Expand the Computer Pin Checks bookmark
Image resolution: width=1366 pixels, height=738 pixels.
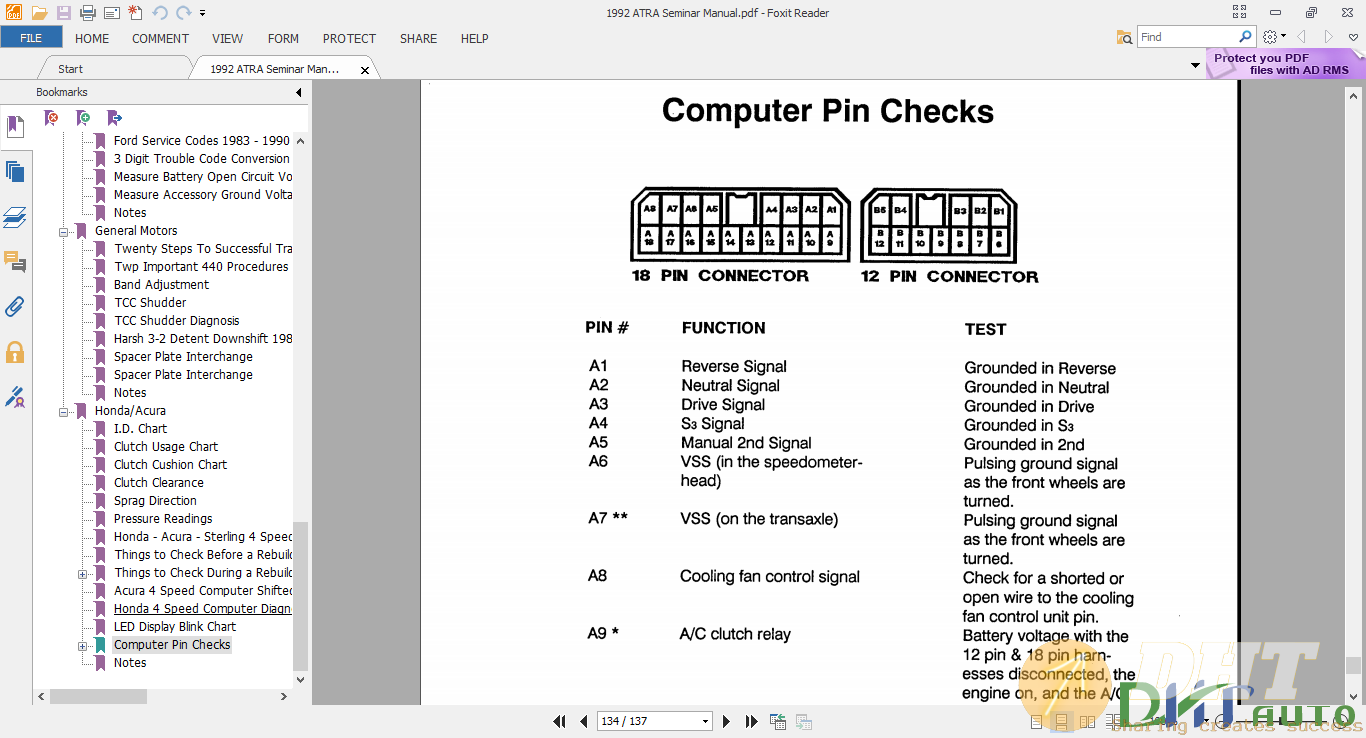82,645
